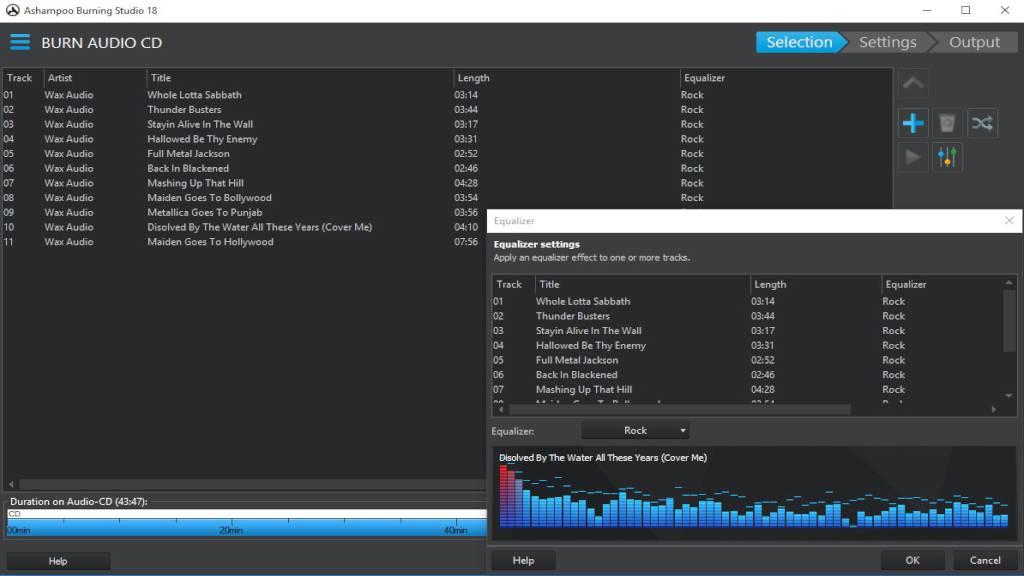Click Cancel in the Equalizer dialog
The image size is (1024, 576).
pos(985,560)
